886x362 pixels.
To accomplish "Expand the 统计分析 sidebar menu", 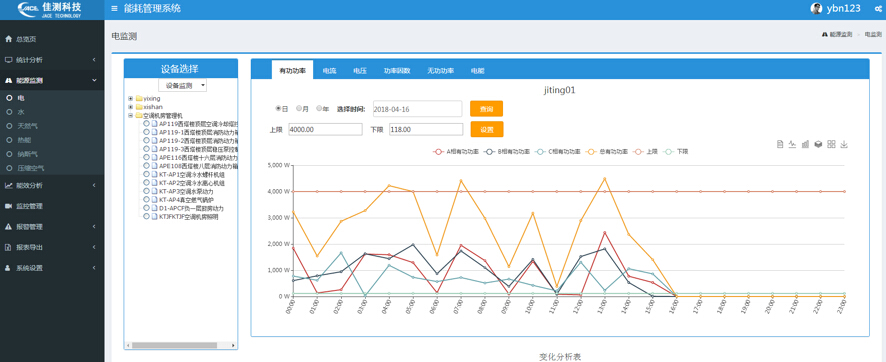I will tap(52, 59).
